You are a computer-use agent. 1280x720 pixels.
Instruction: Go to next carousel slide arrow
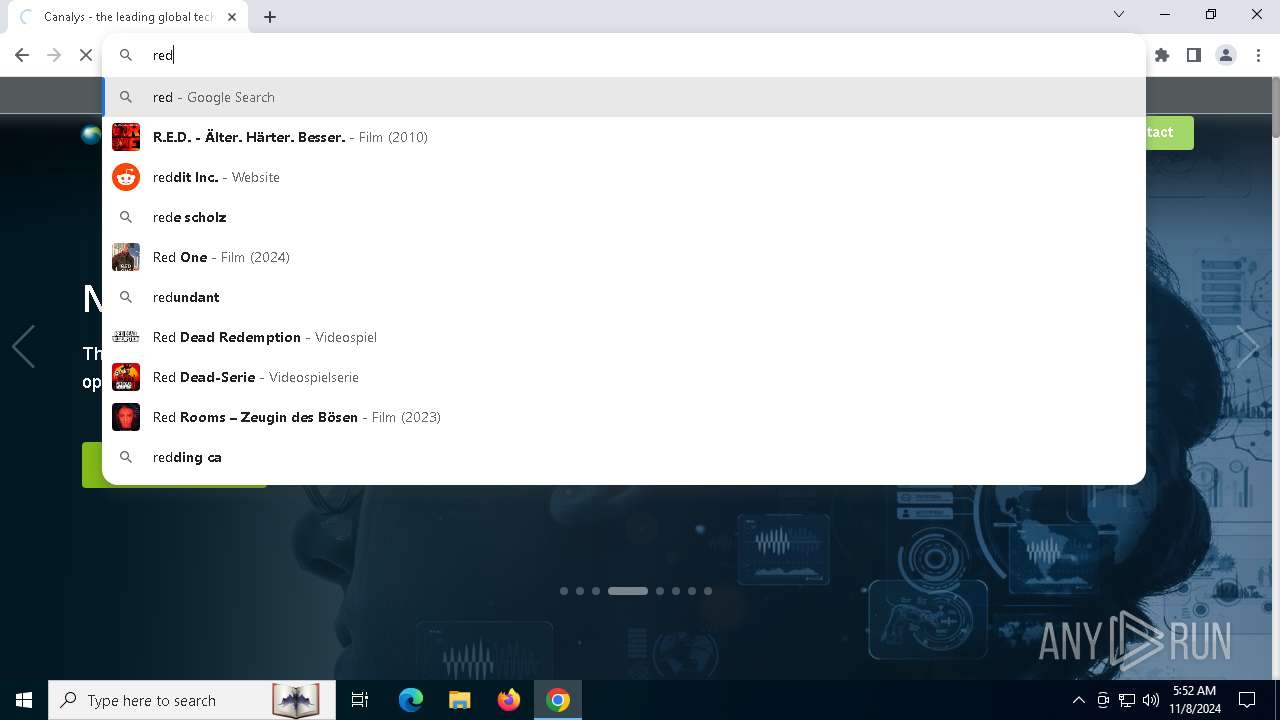1248,347
